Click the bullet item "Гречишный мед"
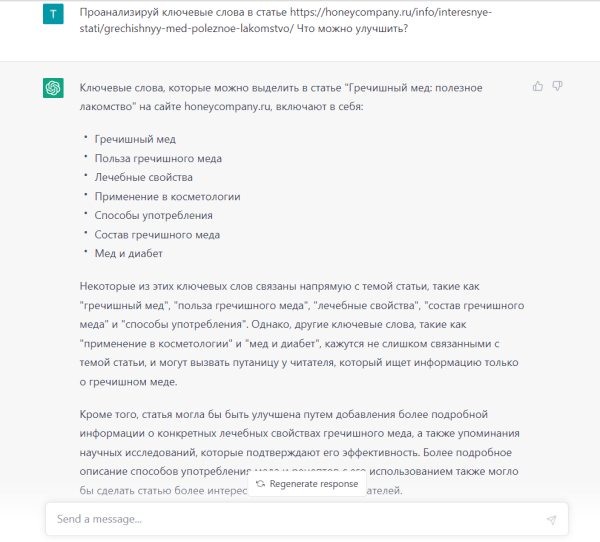 pyautogui.click(x=135, y=139)
